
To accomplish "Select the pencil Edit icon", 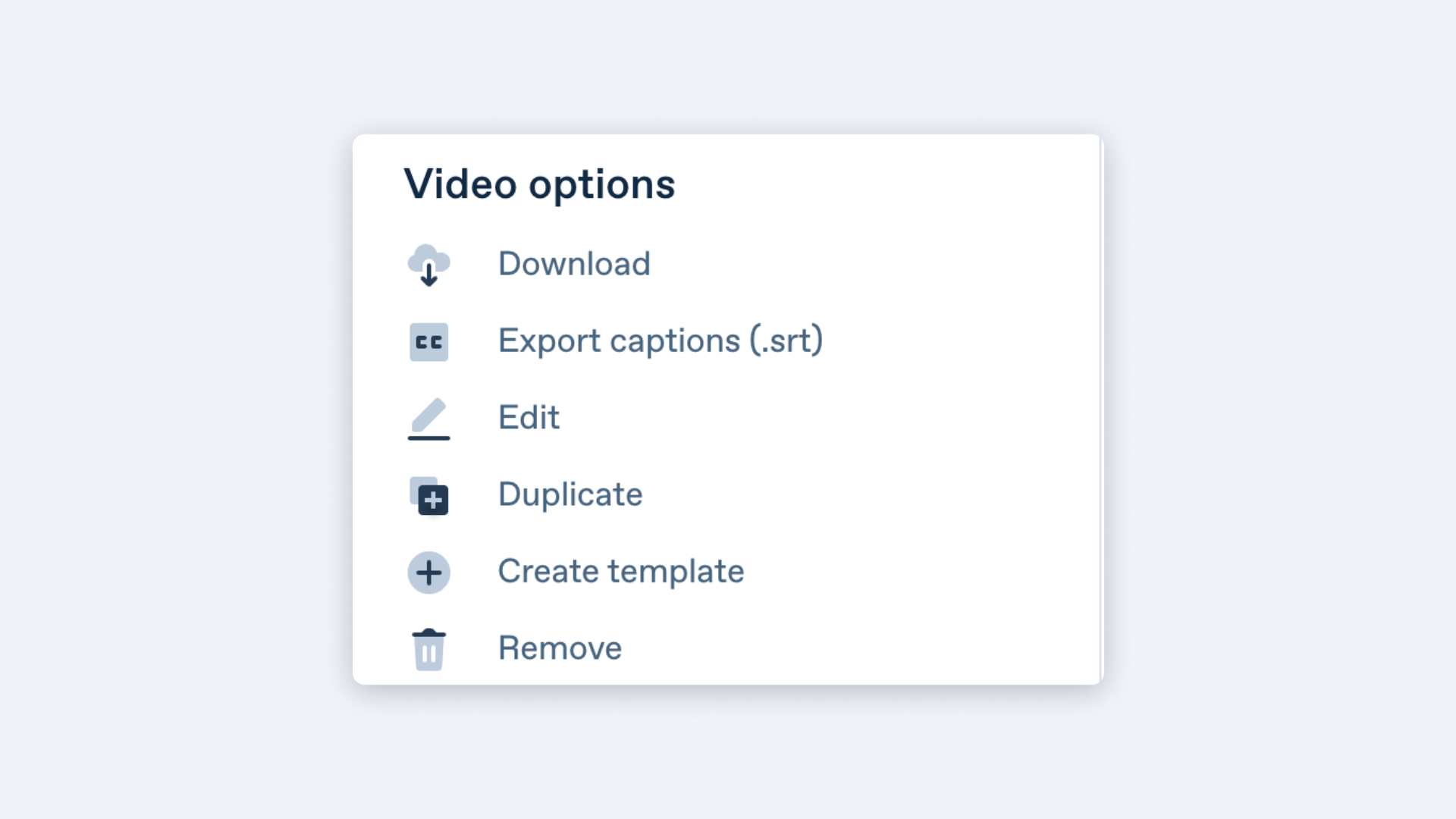I will tap(428, 419).
